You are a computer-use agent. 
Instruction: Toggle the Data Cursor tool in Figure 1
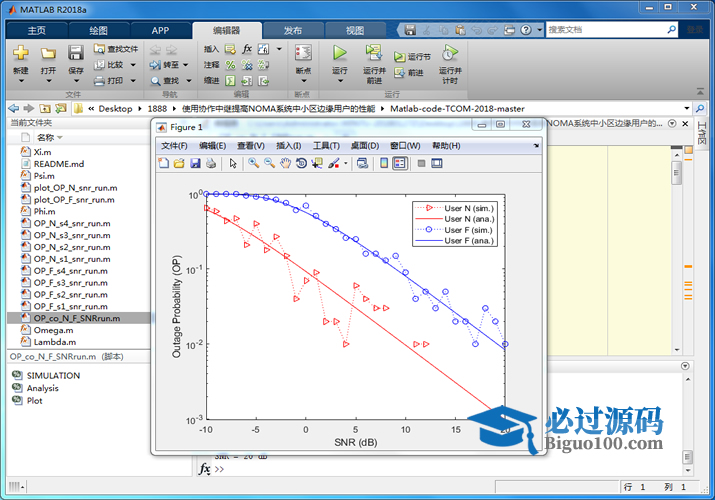click(317, 163)
